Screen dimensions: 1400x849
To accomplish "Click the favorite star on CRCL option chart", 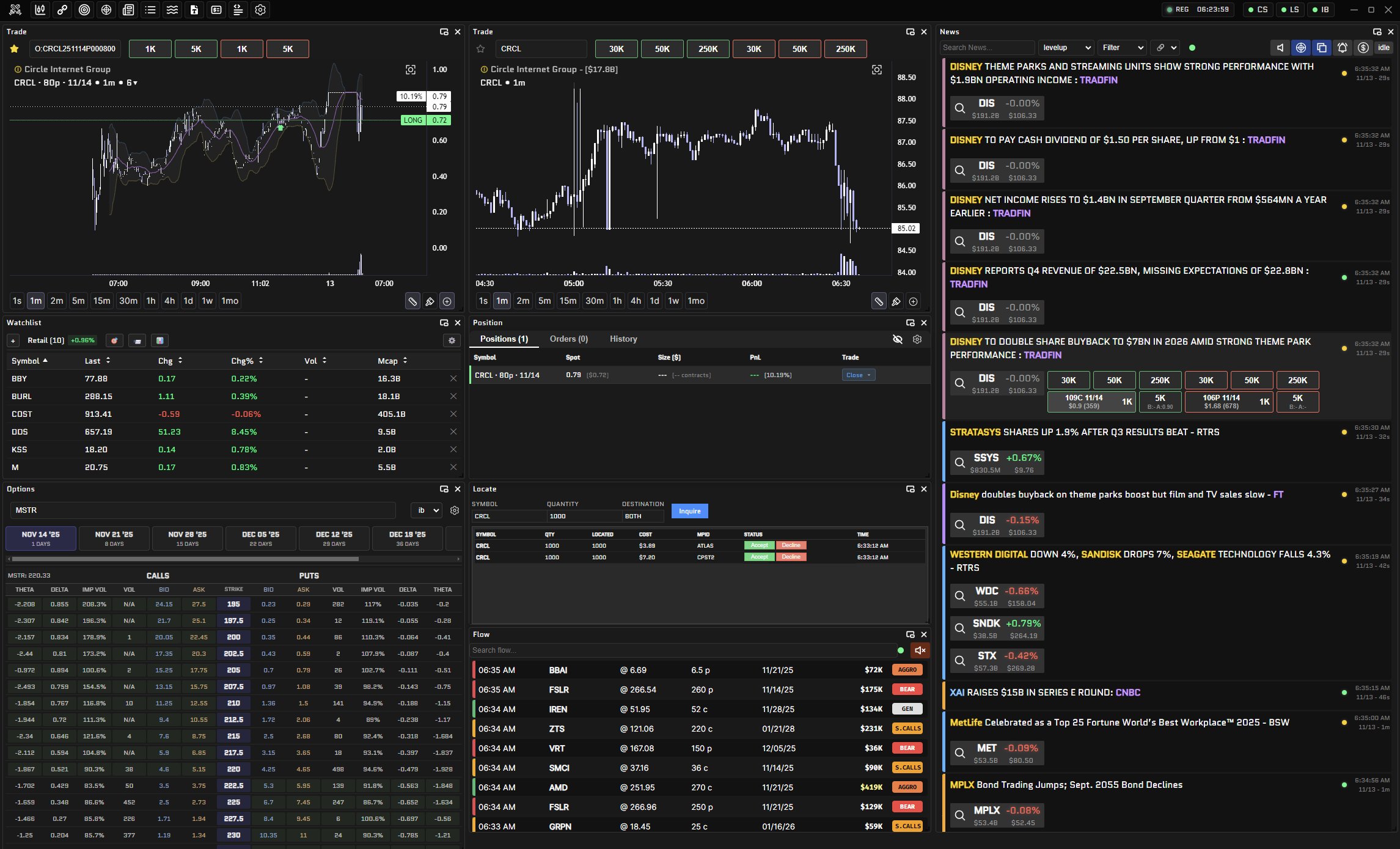I will [x=15, y=49].
